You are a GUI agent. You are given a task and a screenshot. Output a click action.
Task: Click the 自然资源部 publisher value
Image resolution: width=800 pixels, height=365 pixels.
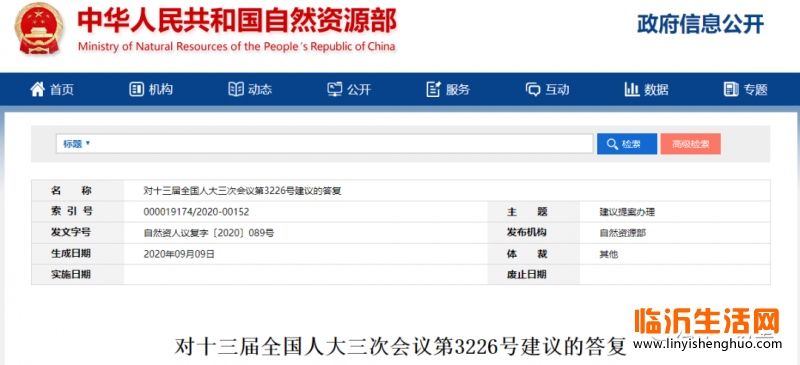coord(622,233)
